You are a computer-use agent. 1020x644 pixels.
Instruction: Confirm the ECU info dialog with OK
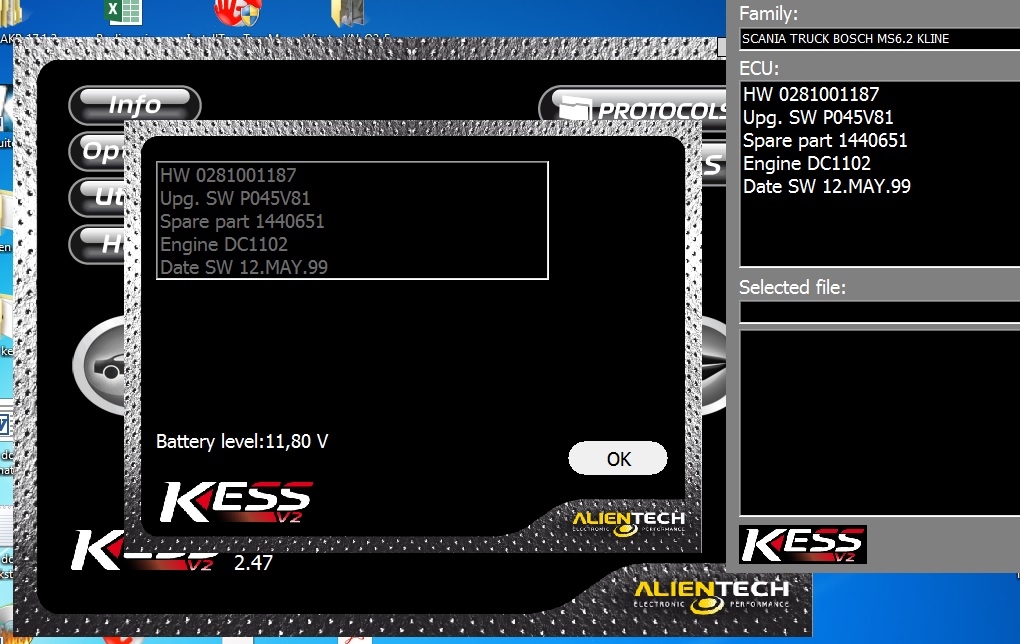[x=617, y=459]
